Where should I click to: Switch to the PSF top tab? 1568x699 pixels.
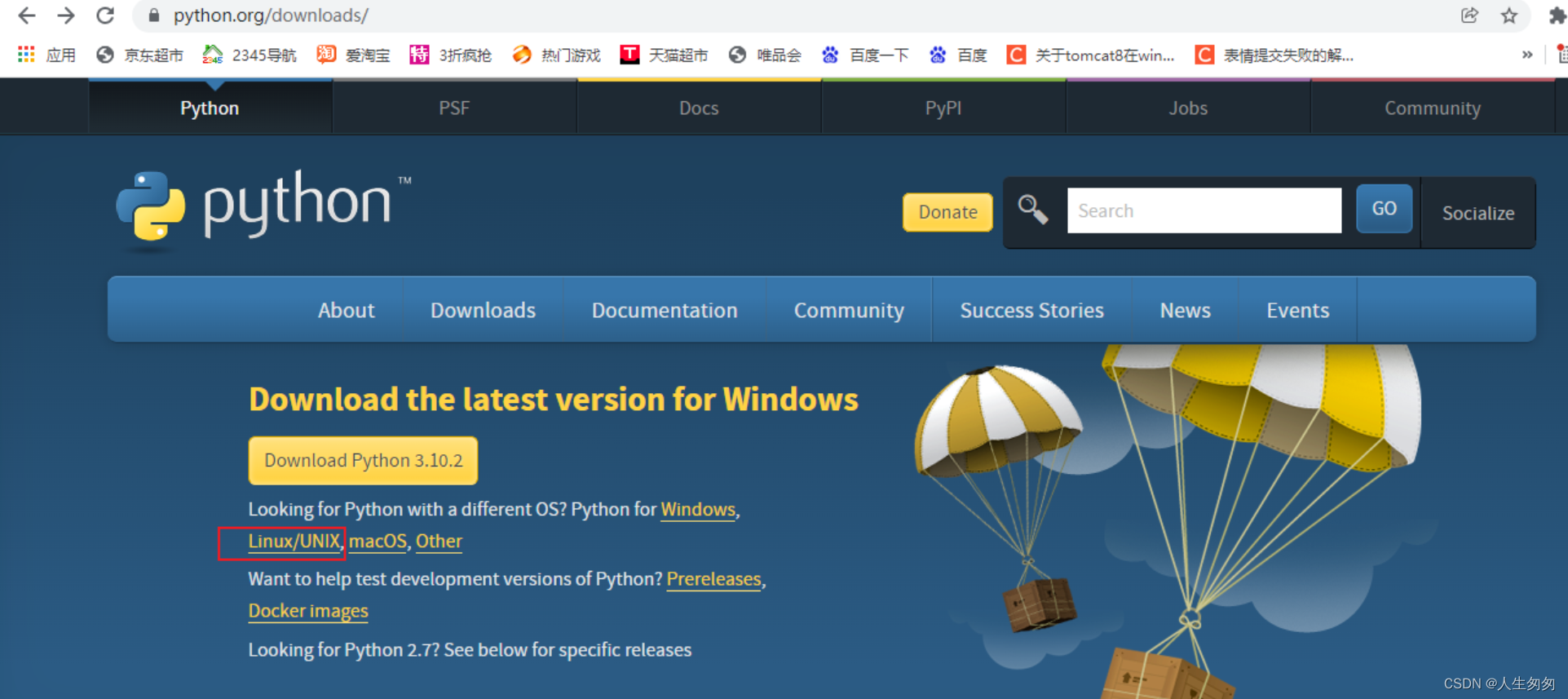[454, 108]
